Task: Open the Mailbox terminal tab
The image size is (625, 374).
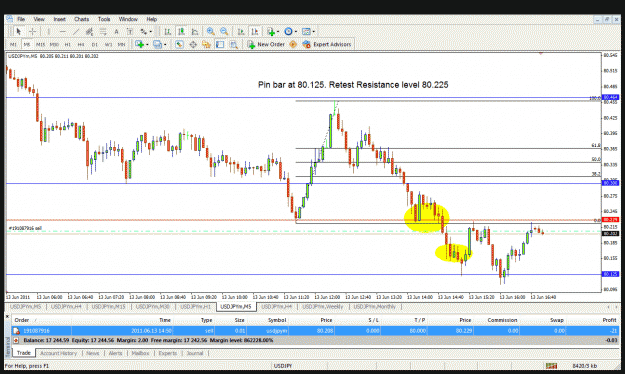Action: coord(140,353)
